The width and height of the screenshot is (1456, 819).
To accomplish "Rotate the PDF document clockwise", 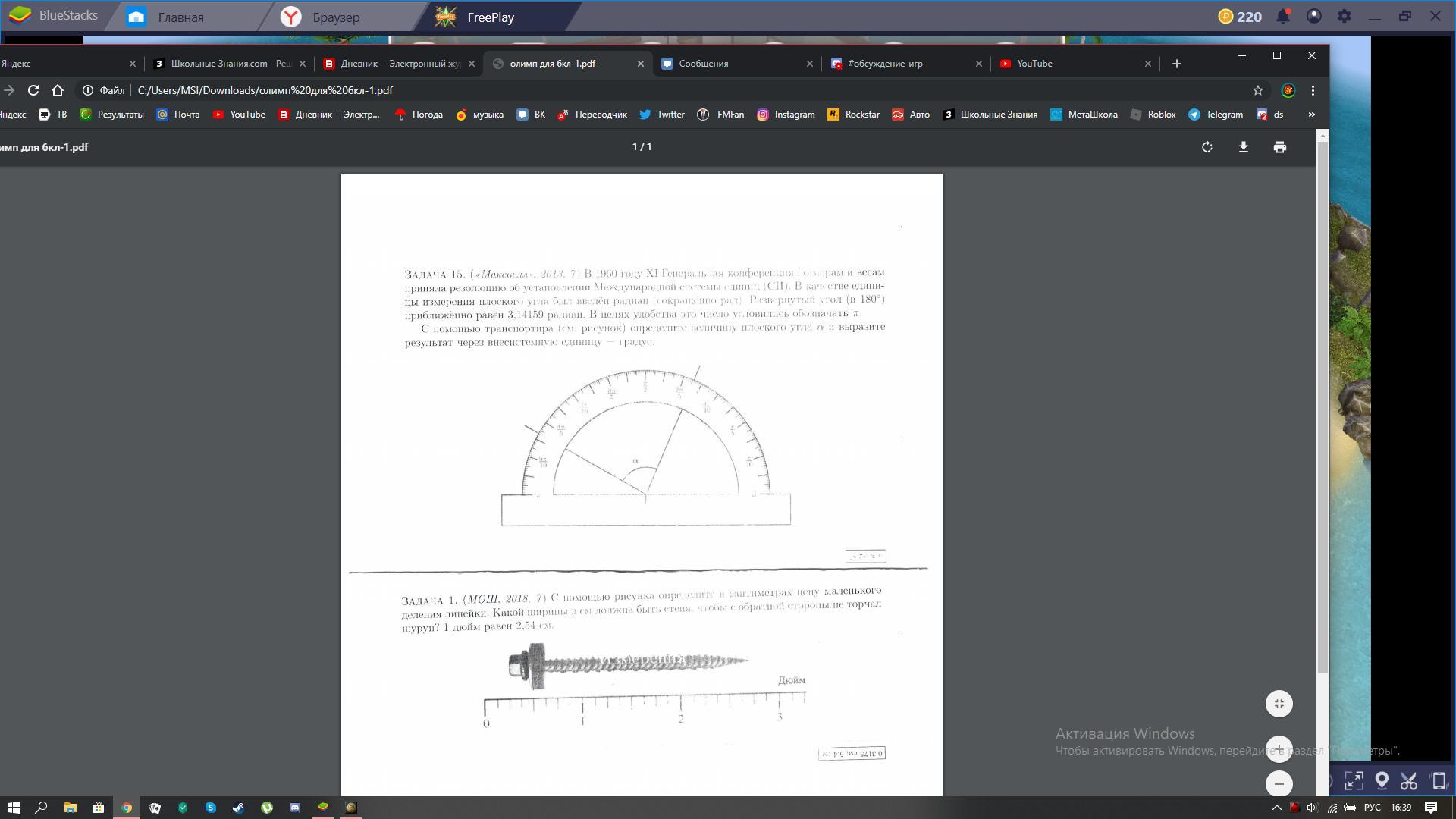I will (1207, 147).
